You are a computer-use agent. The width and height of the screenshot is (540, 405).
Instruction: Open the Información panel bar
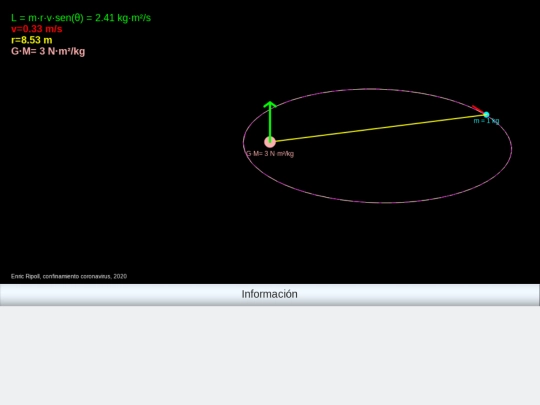point(270,294)
